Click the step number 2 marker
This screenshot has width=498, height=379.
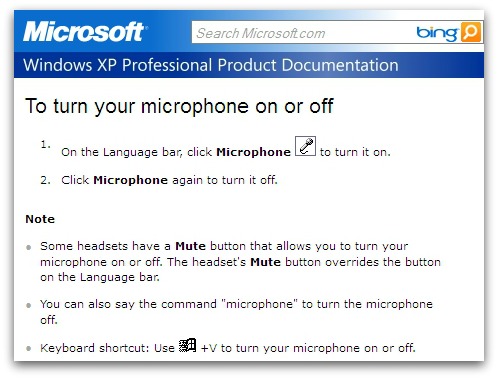point(45,180)
